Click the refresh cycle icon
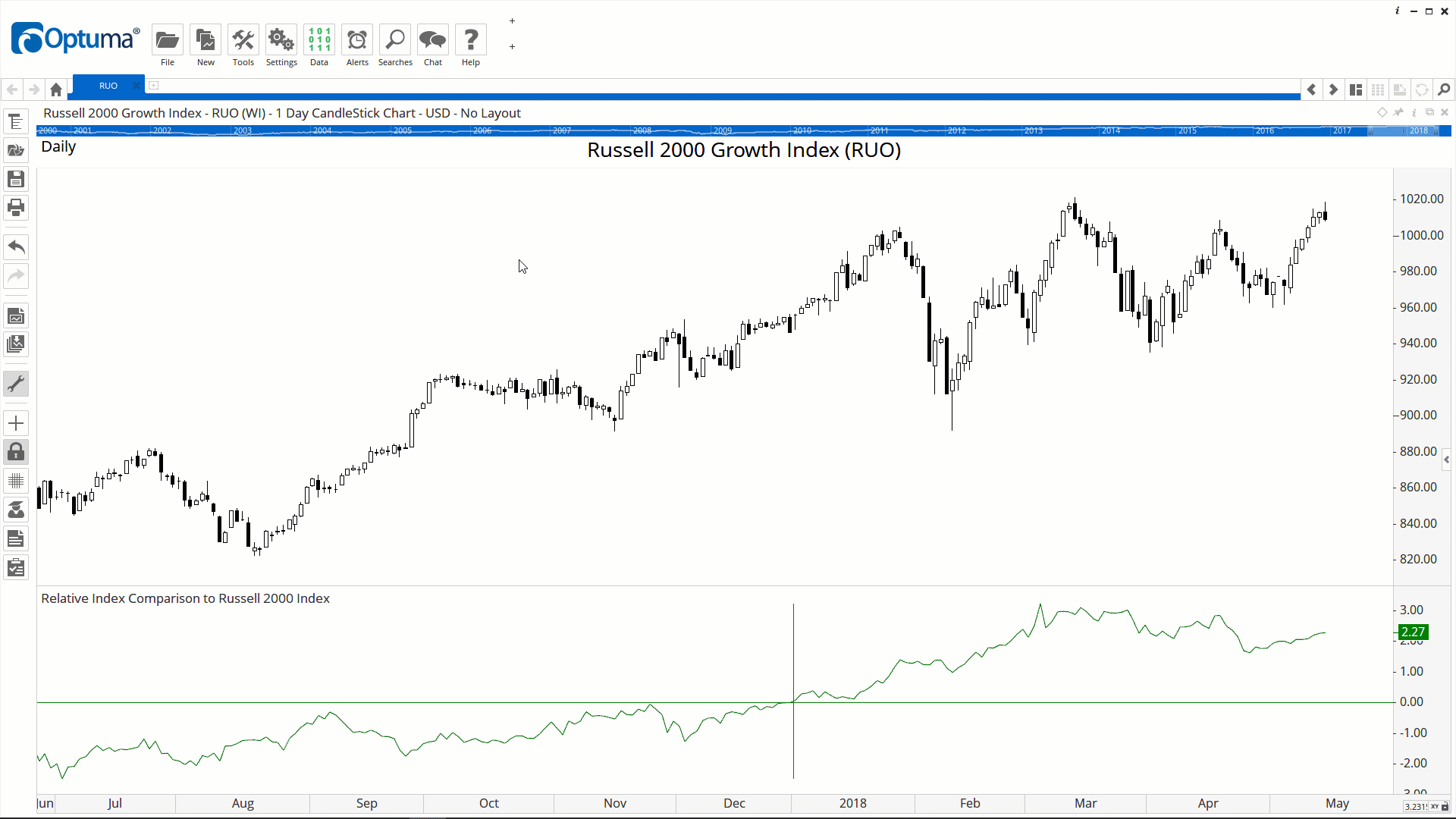This screenshot has height=819, width=1456. click(1422, 89)
